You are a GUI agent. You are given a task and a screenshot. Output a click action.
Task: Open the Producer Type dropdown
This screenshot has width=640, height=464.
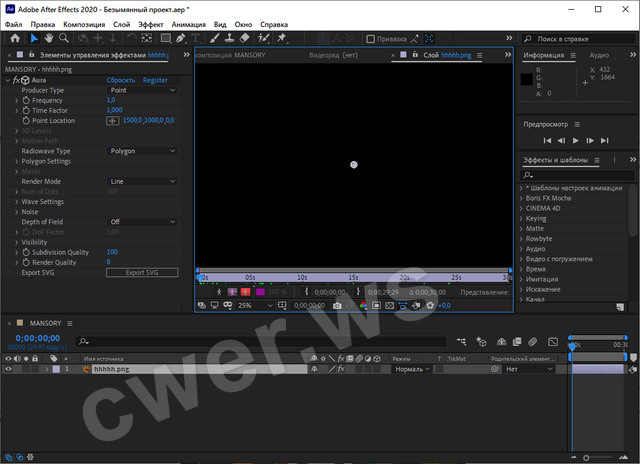(x=142, y=90)
